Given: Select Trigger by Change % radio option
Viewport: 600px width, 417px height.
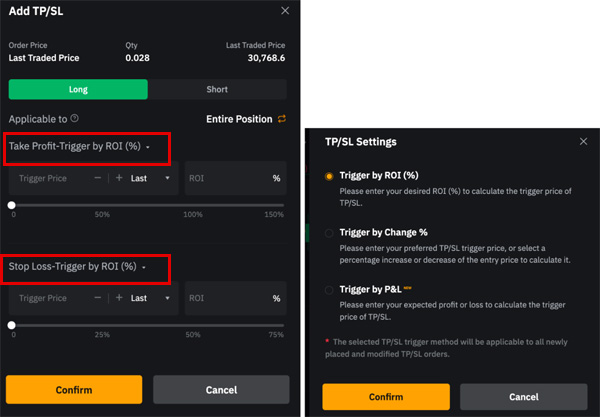Looking at the screenshot, I should [x=329, y=233].
